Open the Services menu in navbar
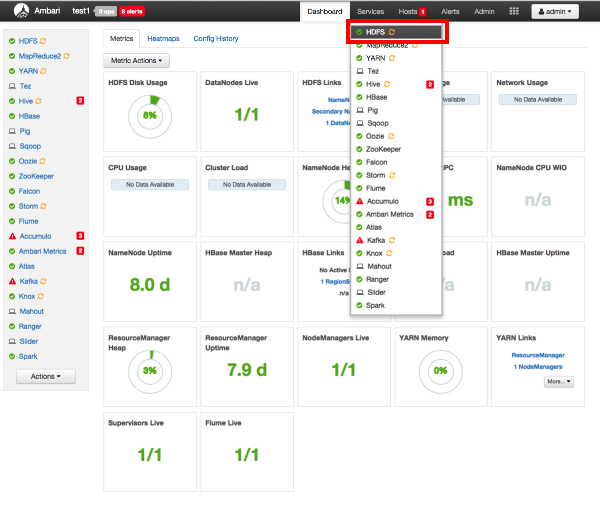 click(370, 11)
